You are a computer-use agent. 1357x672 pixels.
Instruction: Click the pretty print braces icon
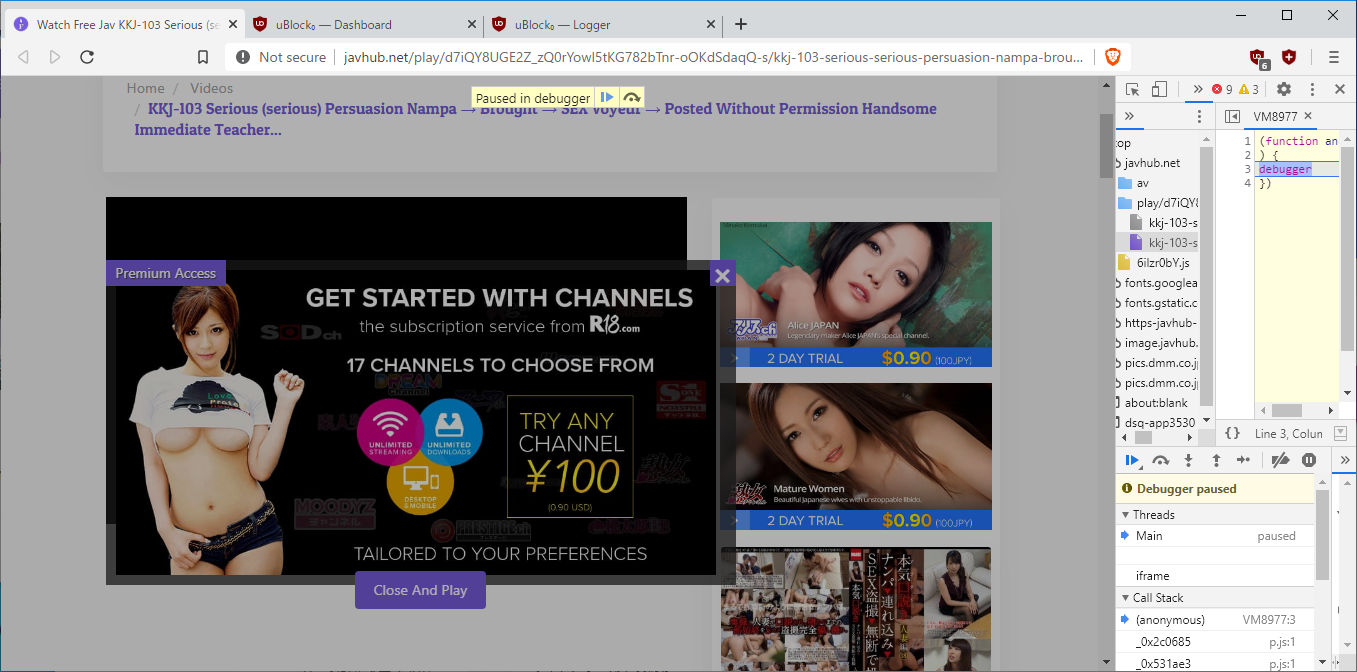pos(1232,434)
